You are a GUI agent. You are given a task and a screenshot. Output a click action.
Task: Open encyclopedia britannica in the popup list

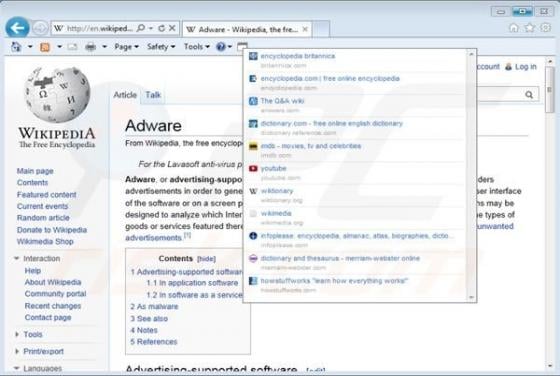click(x=298, y=56)
